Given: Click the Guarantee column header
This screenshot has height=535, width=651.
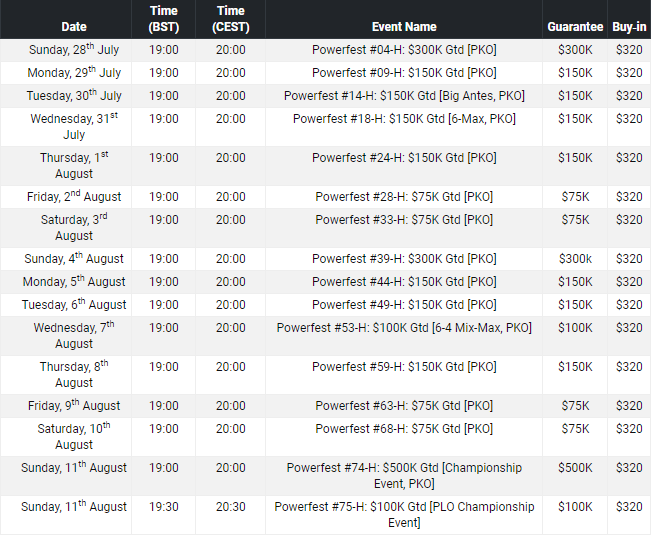Looking at the screenshot, I should (x=575, y=27).
